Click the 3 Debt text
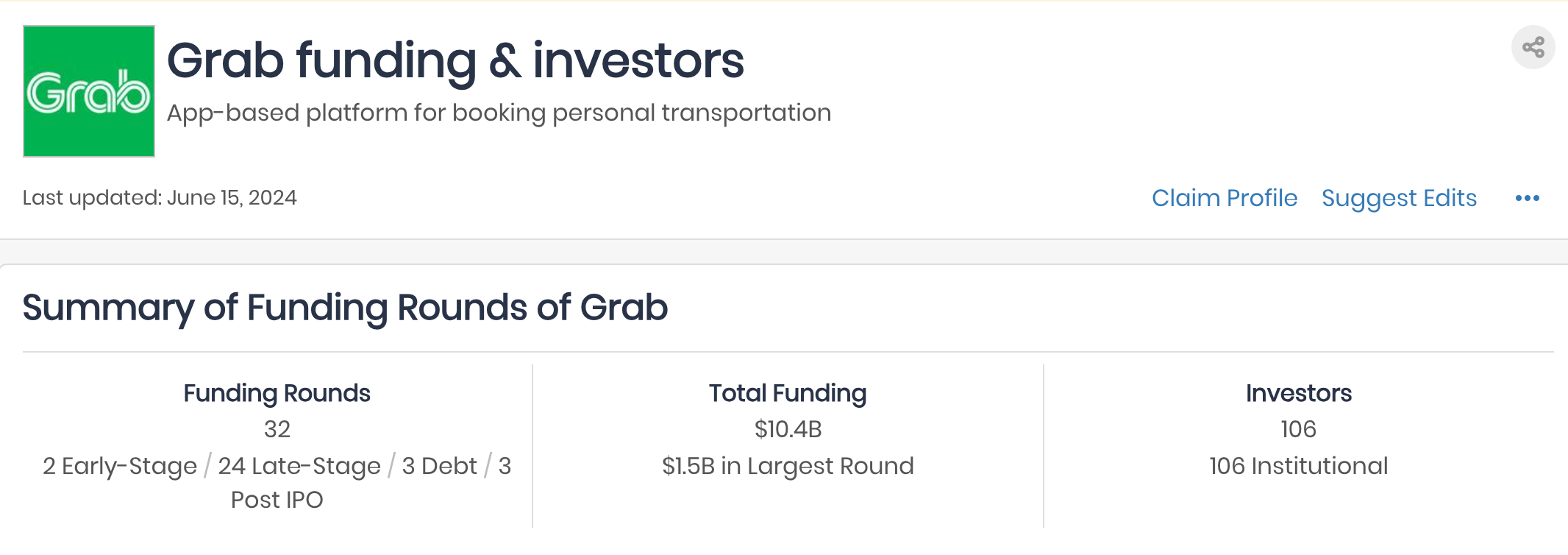The height and width of the screenshot is (555, 1568). tap(439, 466)
